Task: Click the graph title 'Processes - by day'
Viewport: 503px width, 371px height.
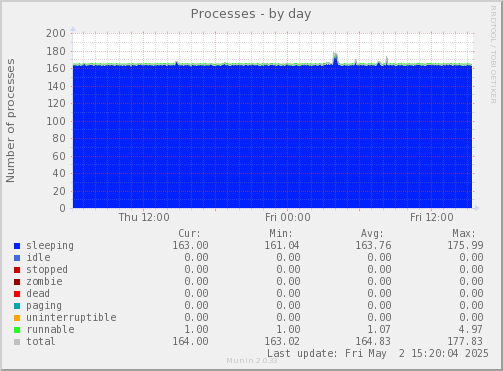Action: [x=251, y=14]
